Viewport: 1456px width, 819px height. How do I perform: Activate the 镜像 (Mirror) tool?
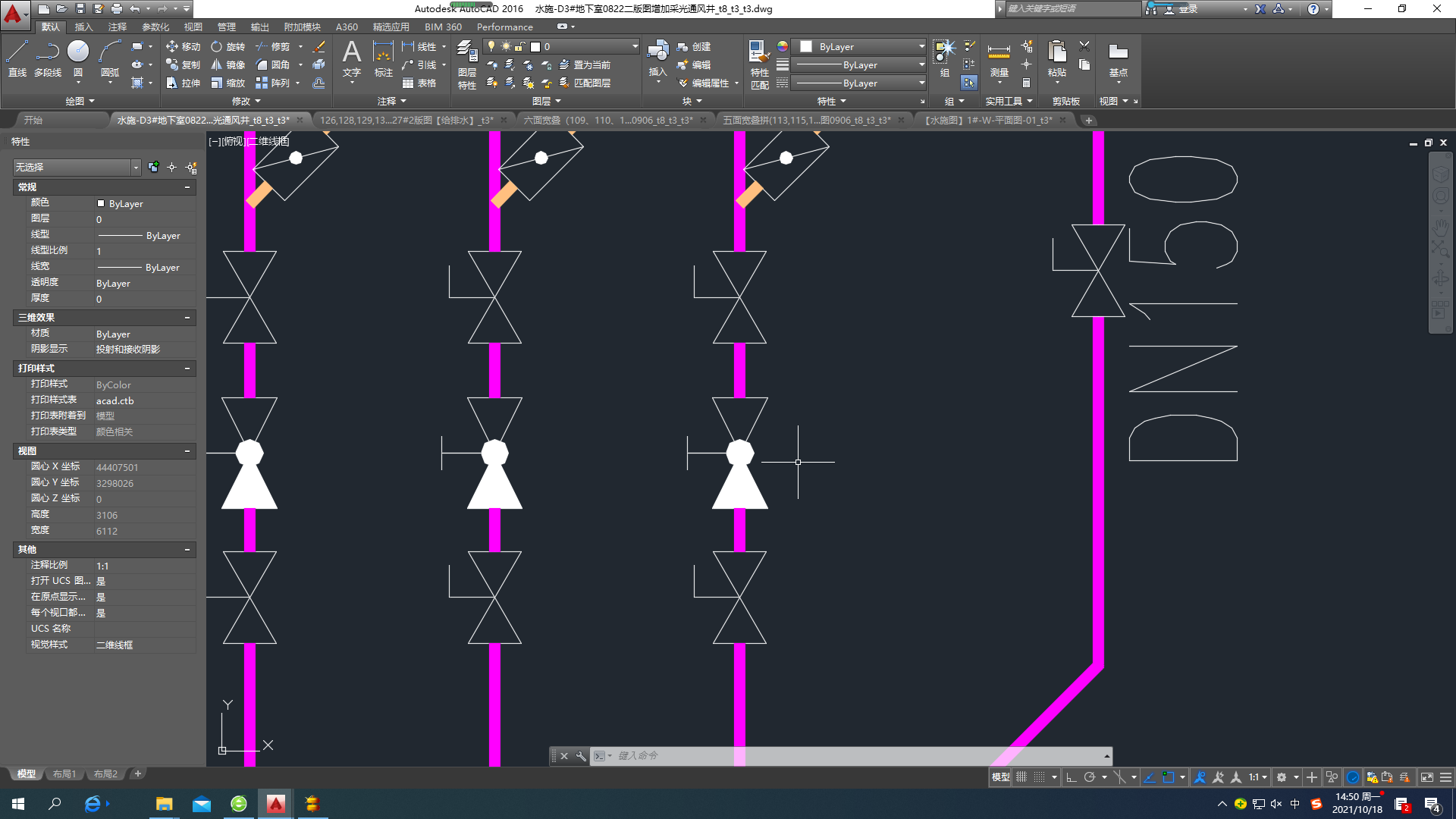tap(228, 64)
